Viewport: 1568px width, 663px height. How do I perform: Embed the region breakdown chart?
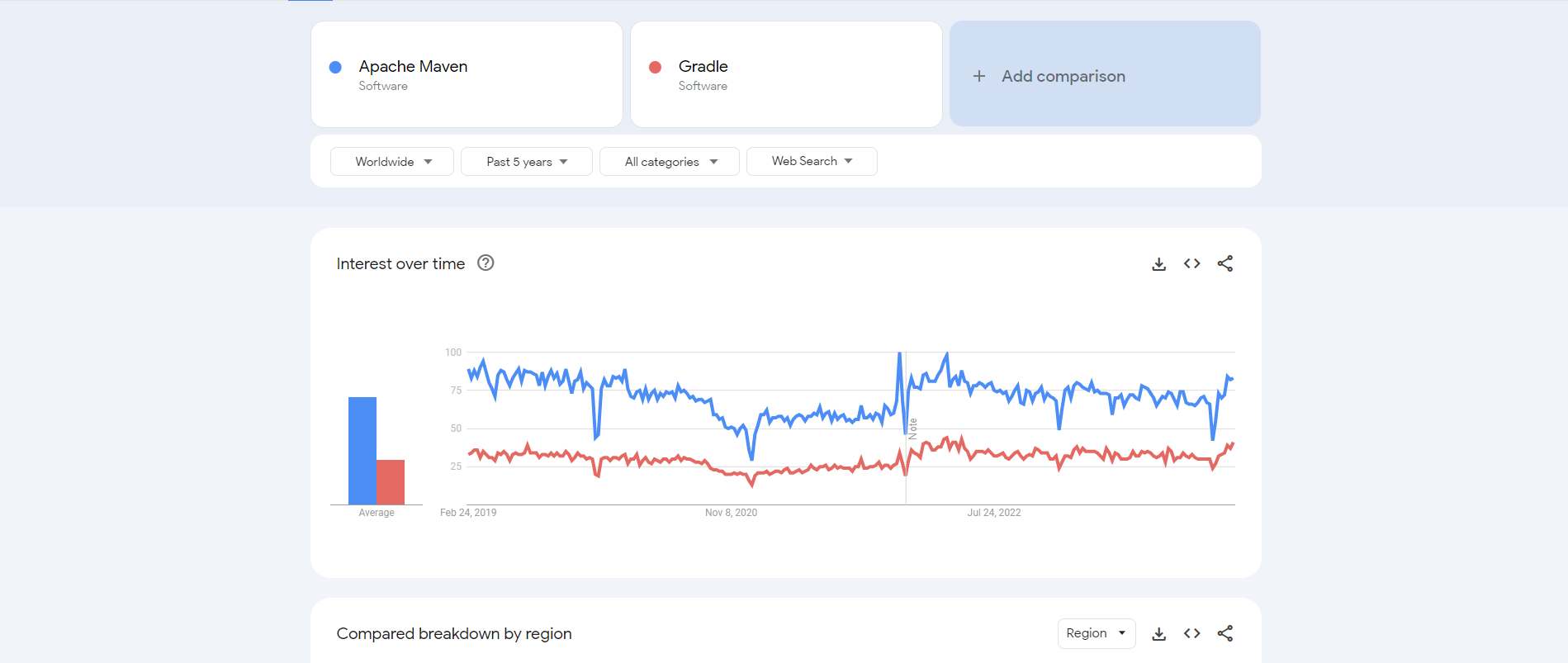[1191, 633]
